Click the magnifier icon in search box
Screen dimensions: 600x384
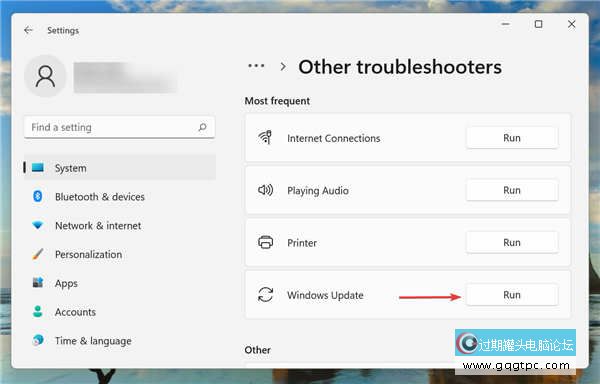202,127
